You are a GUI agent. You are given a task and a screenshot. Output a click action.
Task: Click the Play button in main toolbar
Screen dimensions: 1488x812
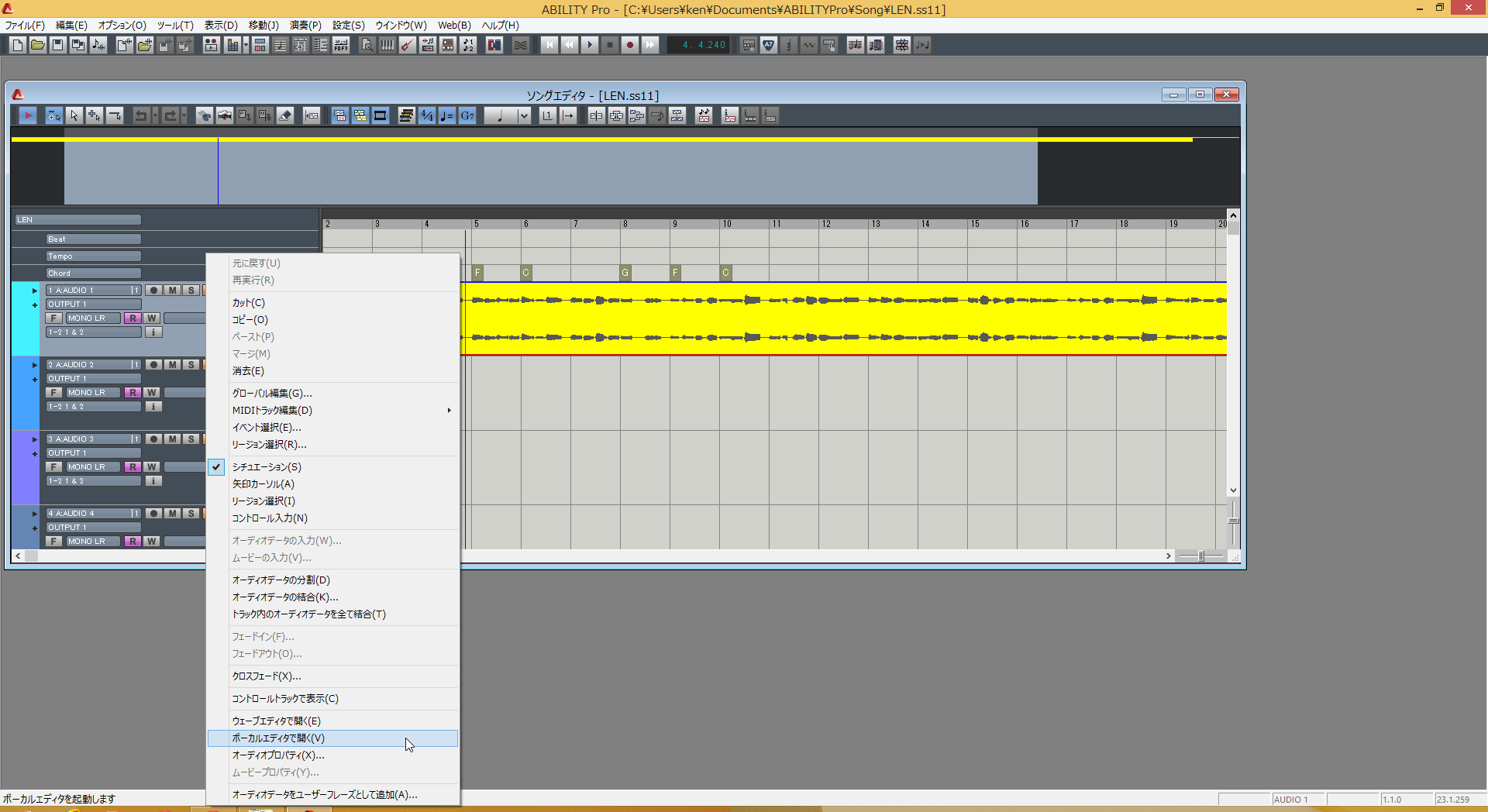[x=590, y=45]
